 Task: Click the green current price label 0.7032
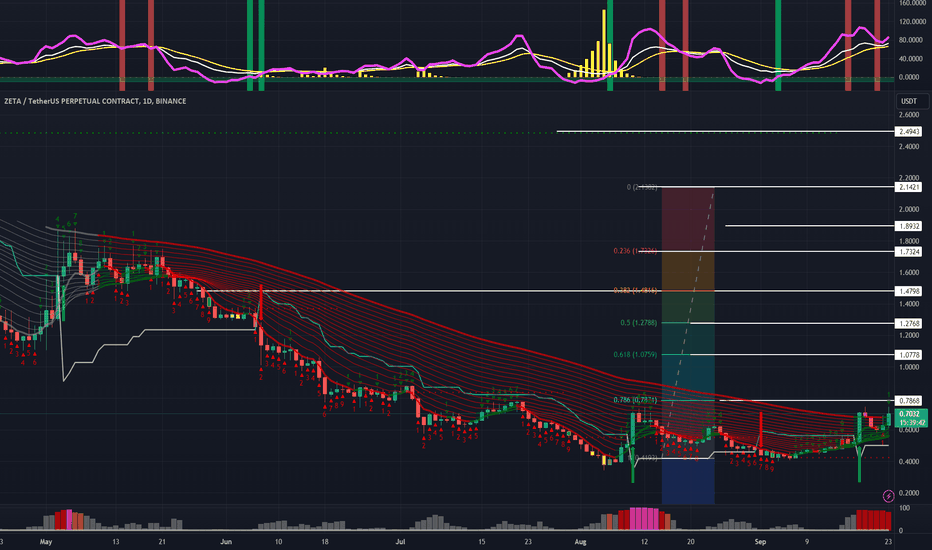click(x=911, y=414)
